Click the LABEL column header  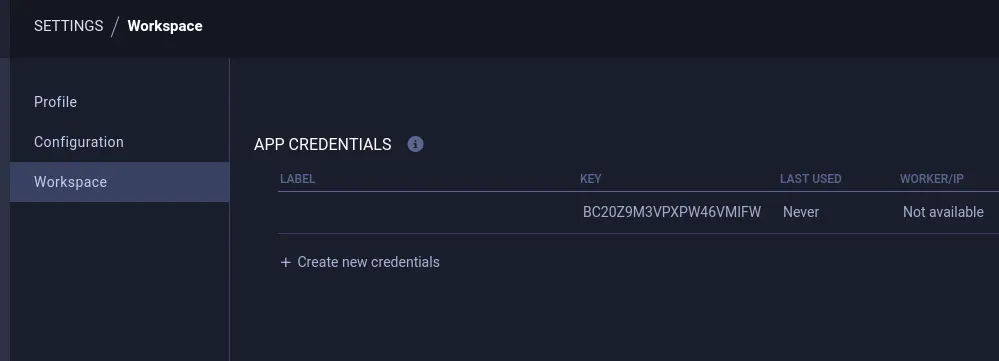(298, 179)
